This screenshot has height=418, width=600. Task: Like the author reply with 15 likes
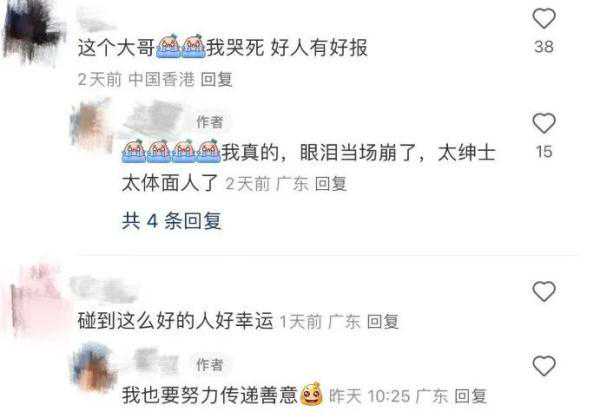pos(544,123)
